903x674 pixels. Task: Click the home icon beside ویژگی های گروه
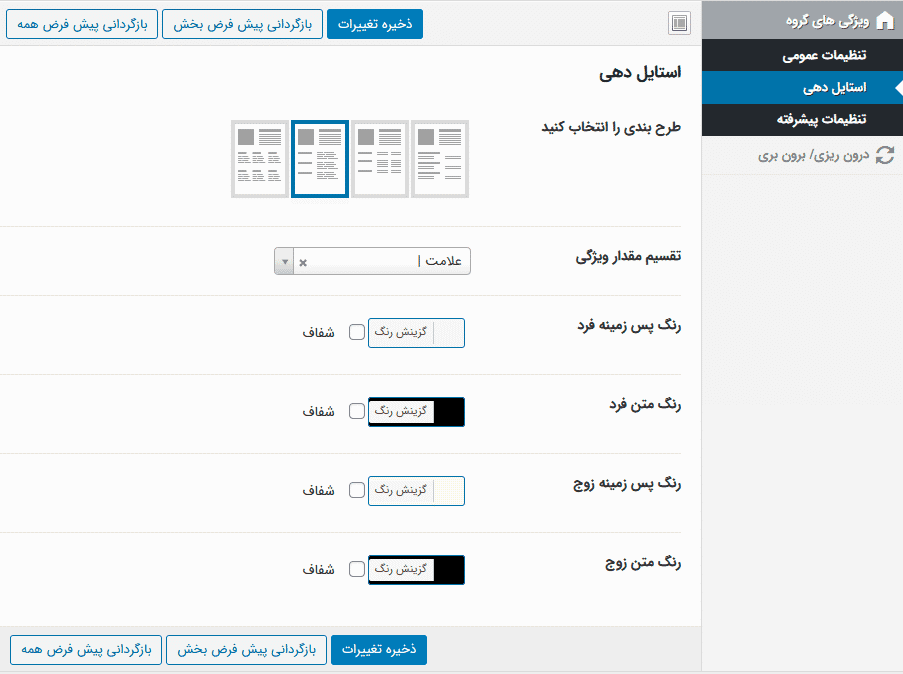tap(885, 21)
